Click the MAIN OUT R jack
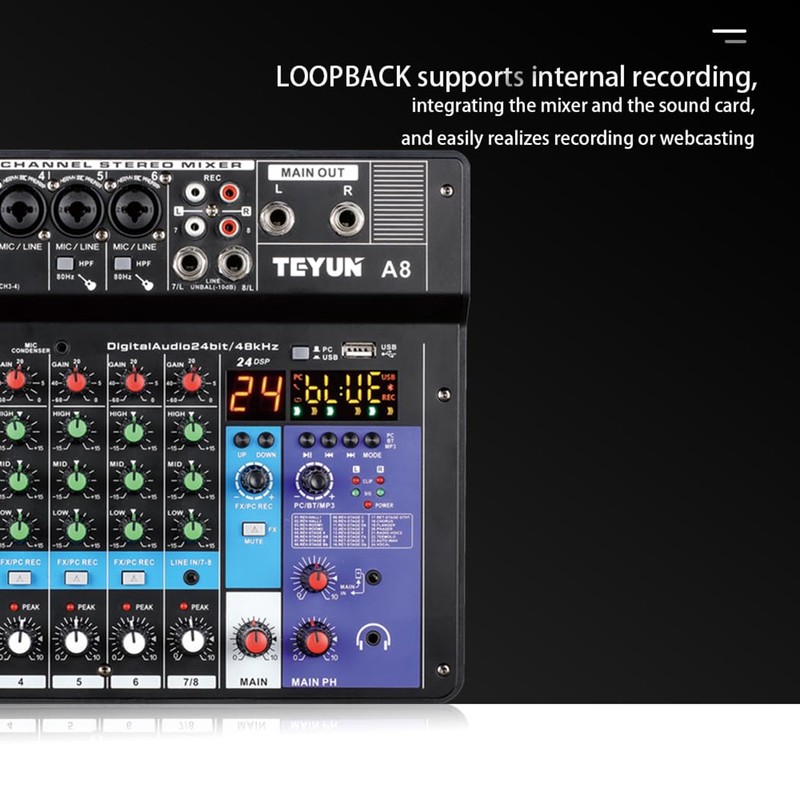The width and height of the screenshot is (800, 800). tap(347, 217)
